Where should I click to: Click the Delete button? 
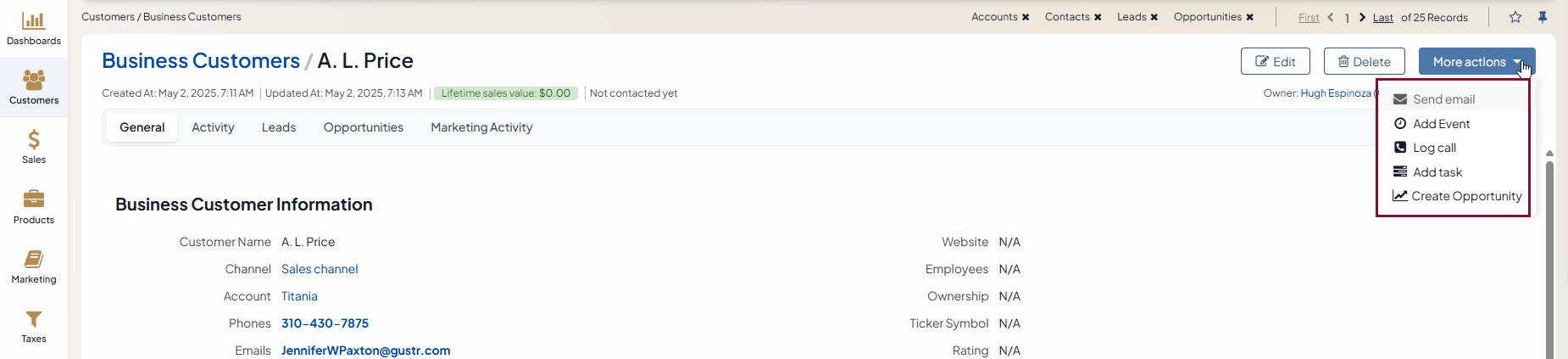click(x=1364, y=62)
